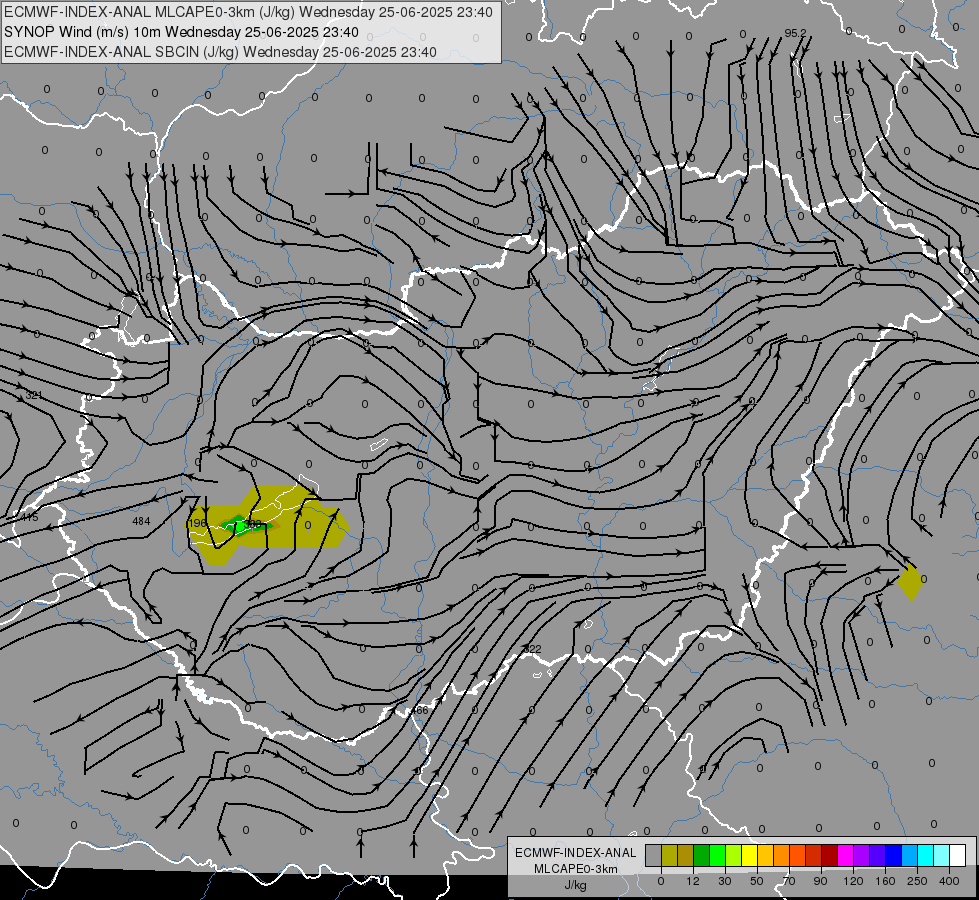
Task: Click the 415 value on the map
Action: [x=29, y=517]
